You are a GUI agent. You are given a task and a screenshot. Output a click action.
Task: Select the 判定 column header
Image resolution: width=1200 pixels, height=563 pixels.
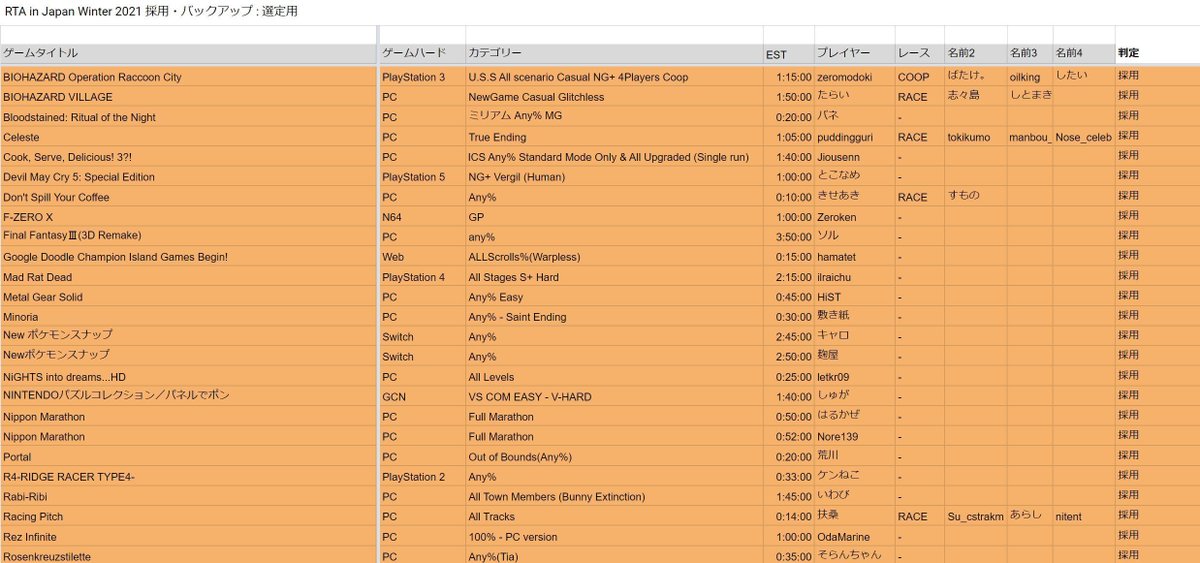pos(1157,53)
